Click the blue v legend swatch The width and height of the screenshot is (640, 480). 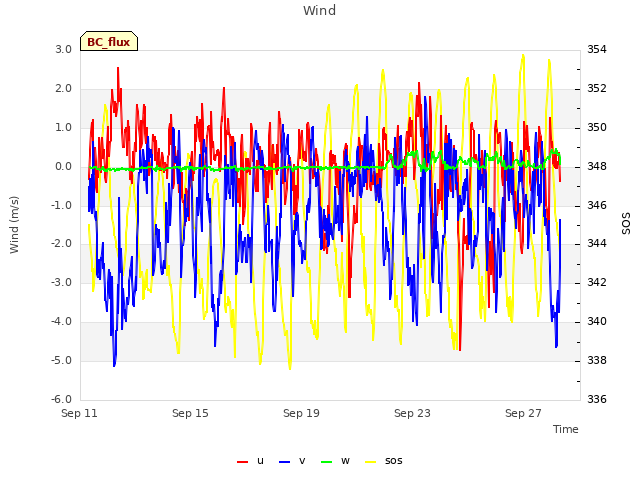284,462
